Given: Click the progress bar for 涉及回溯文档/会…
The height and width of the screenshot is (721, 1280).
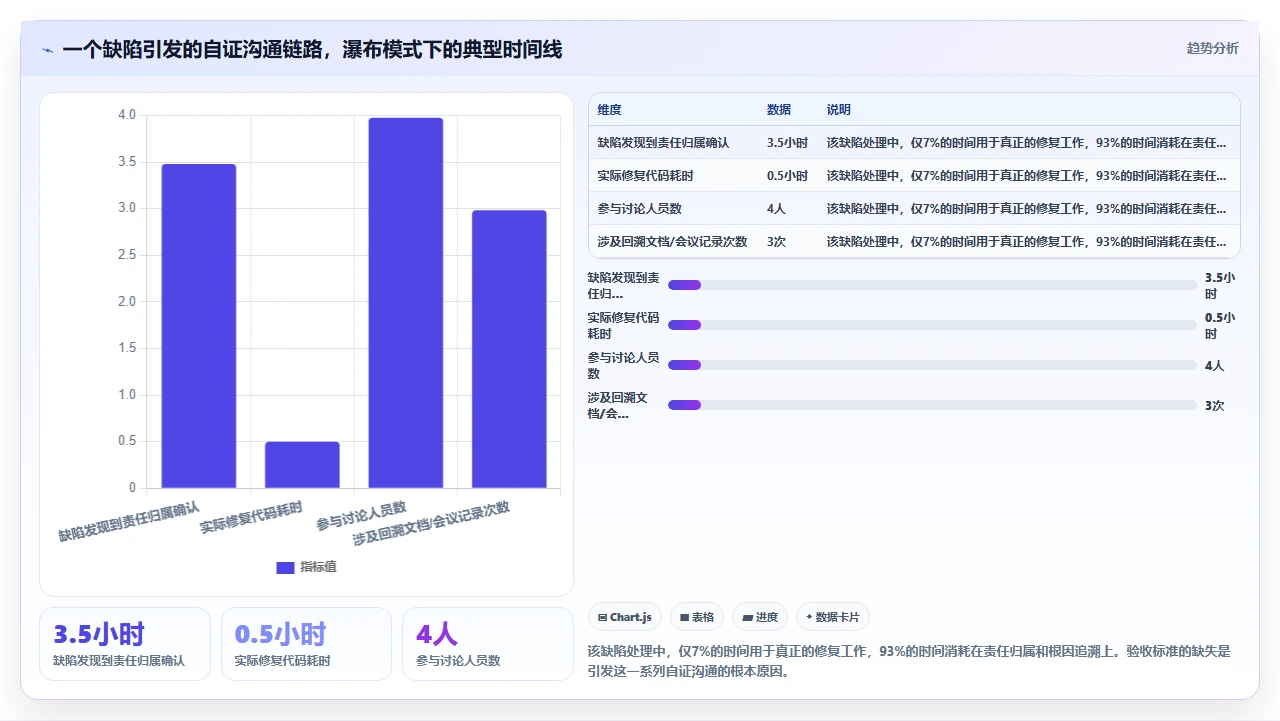Looking at the screenshot, I should [x=932, y=405].
